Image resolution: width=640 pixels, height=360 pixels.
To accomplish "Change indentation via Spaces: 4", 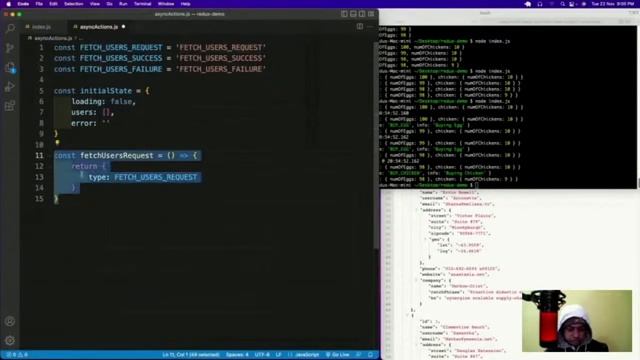I will click(237, 355).
